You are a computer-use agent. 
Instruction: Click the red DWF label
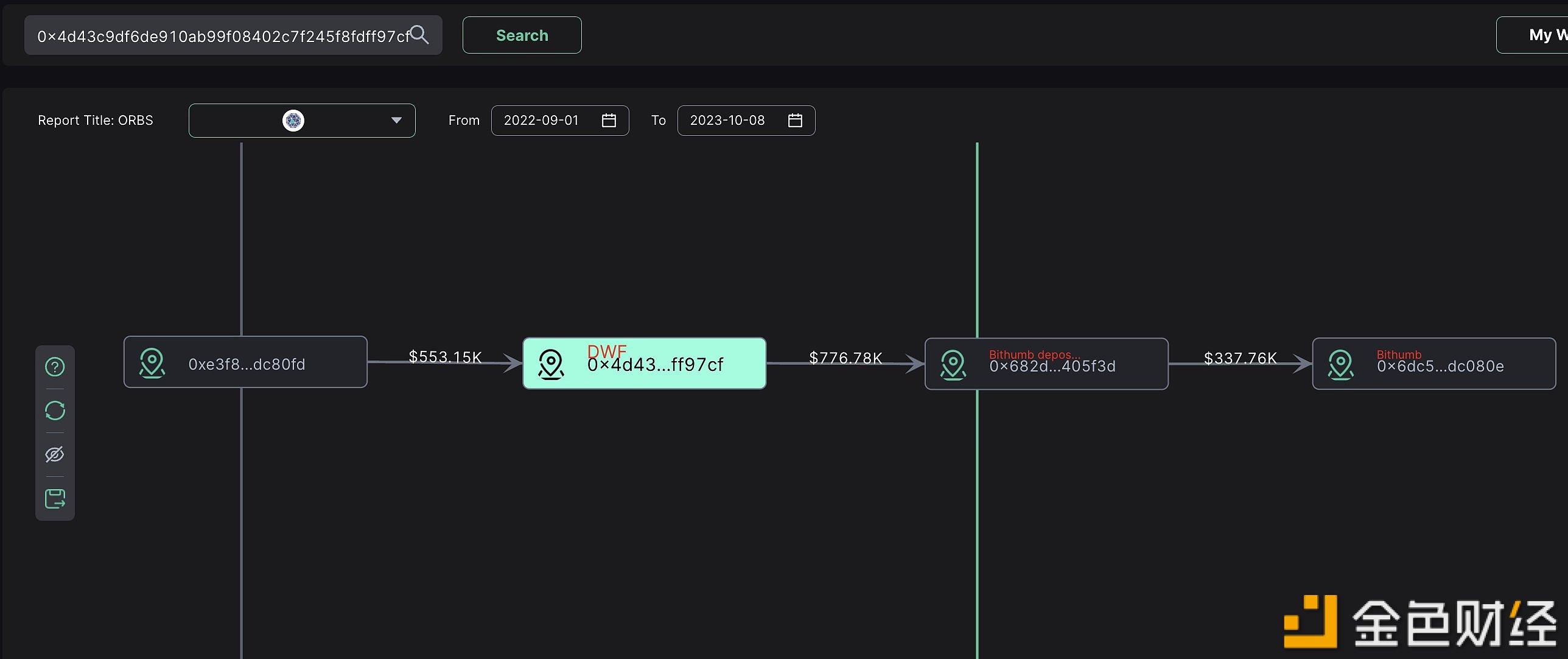point(607,351)
